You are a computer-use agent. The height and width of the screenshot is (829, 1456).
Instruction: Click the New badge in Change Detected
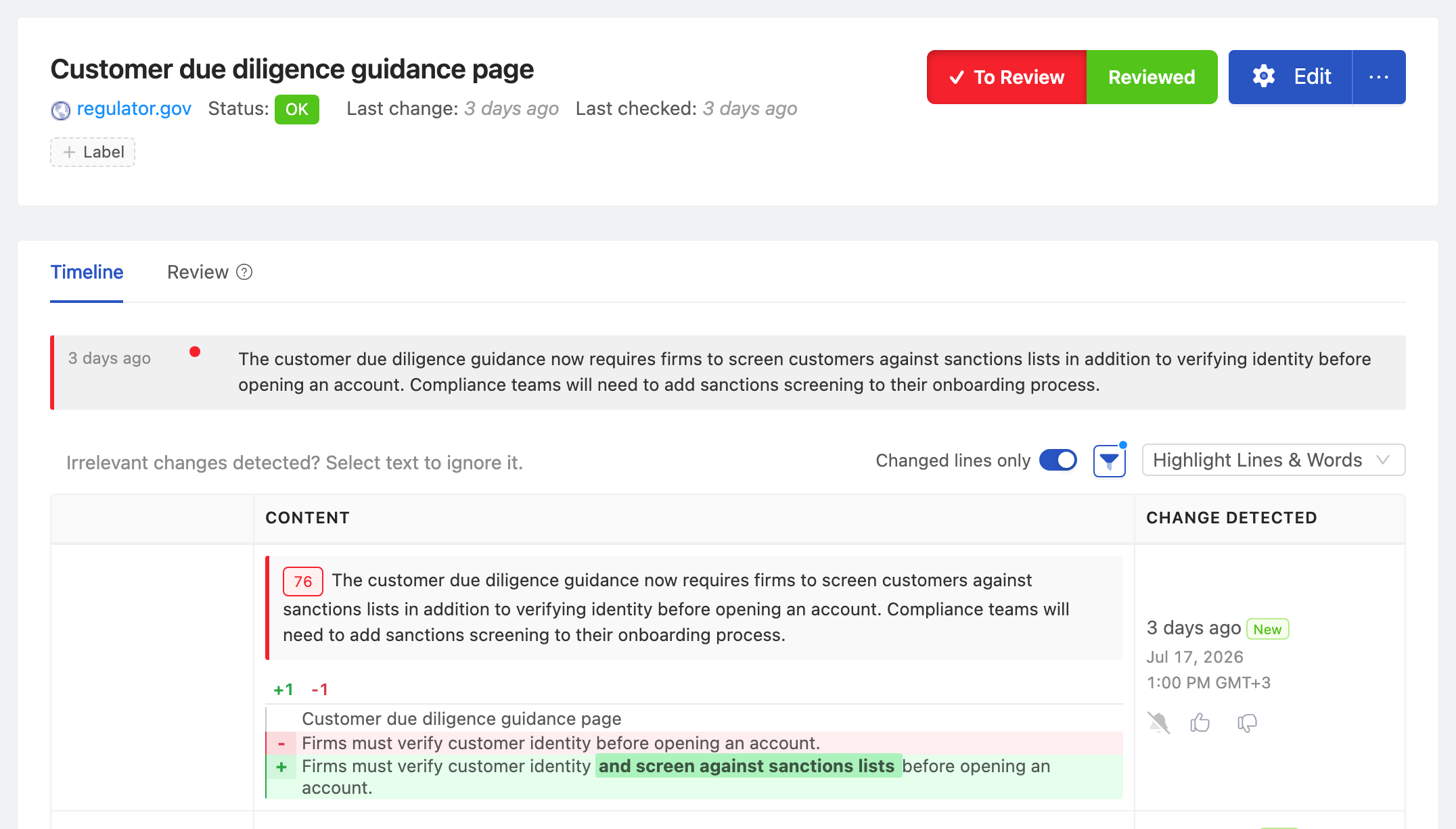(1267, 629)
